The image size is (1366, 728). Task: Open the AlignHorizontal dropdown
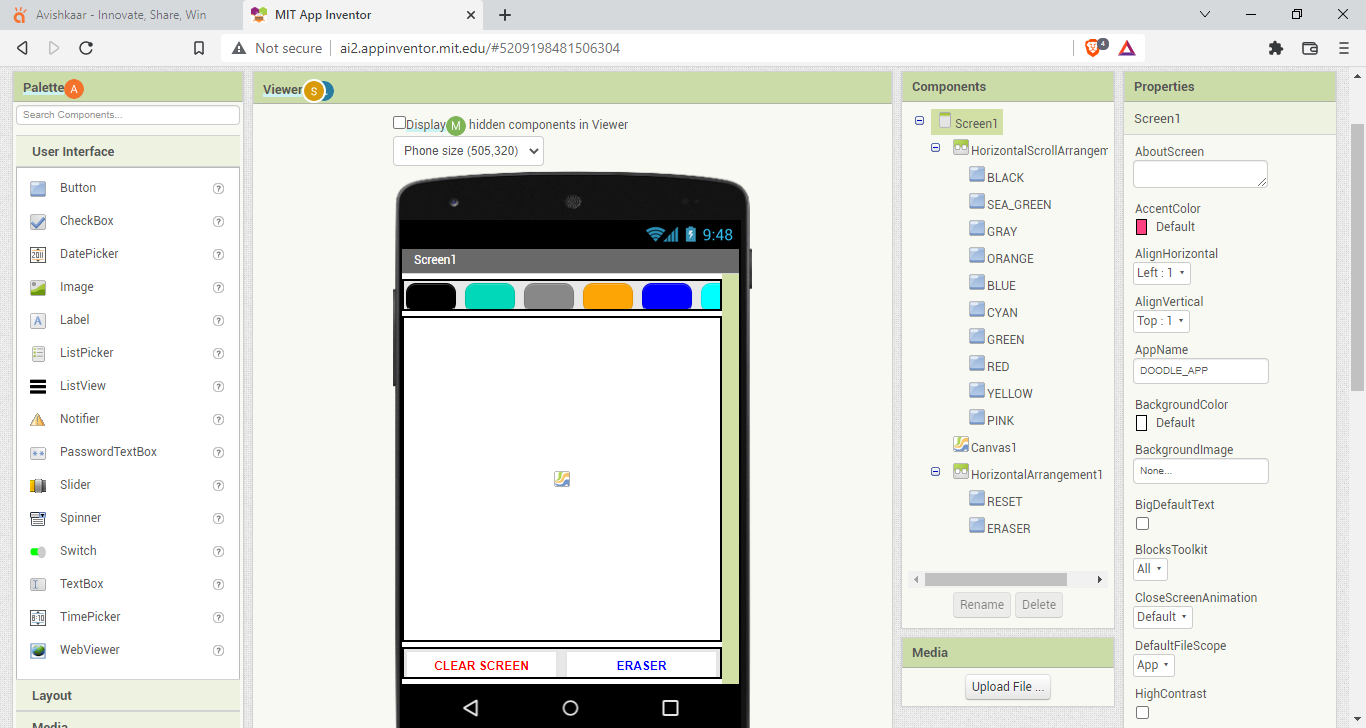pos(1161,272)
